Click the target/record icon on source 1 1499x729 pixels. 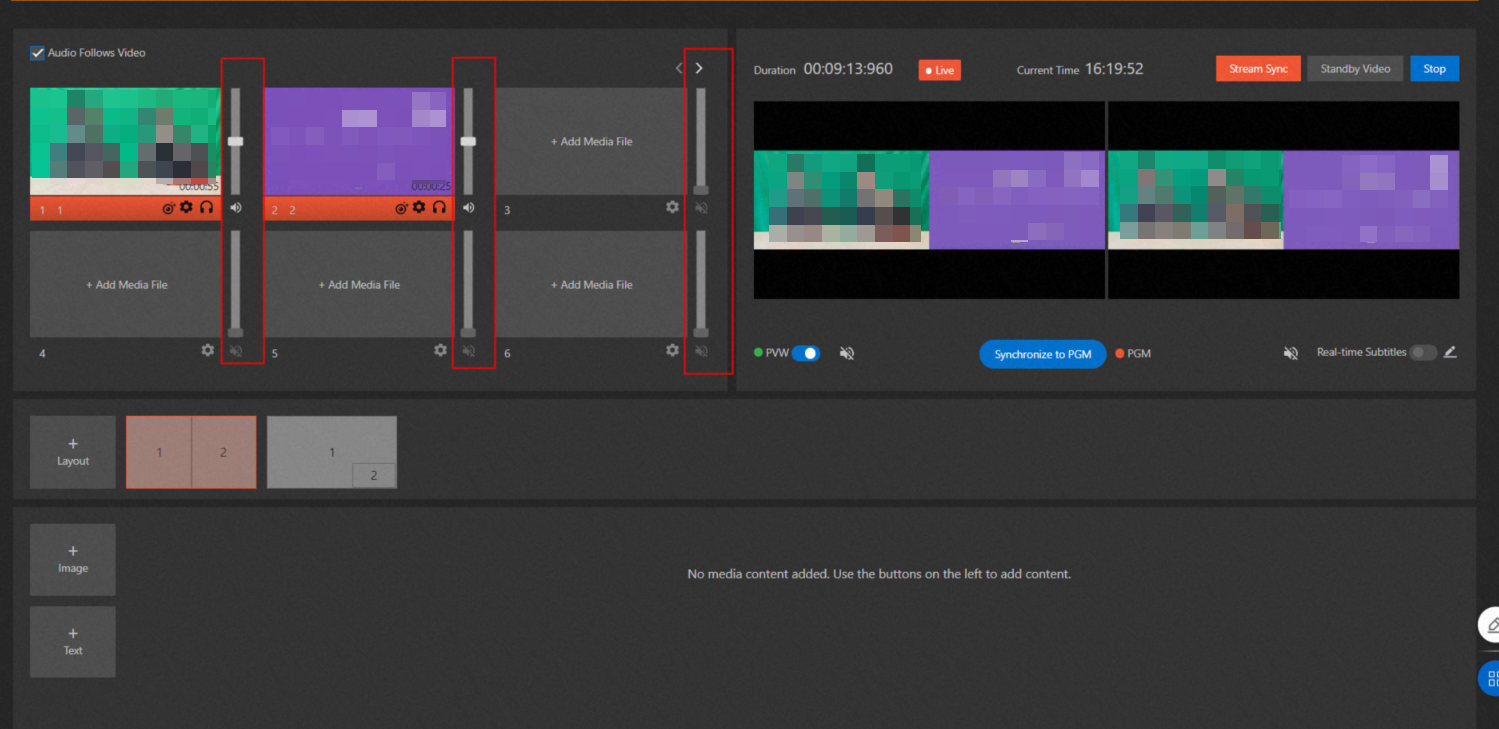tap(168, 208)
